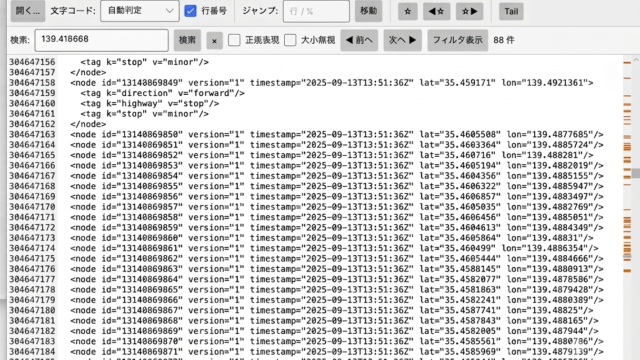Click the Tail button

coord(511,11)
